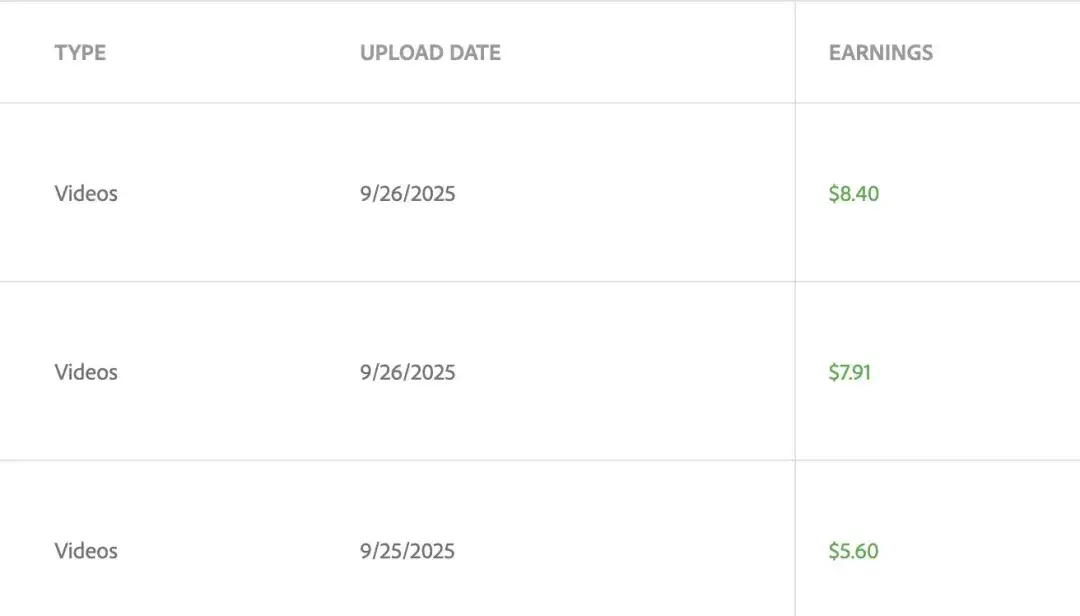1080x616 pixels.
Task: Select the $5.60 earnings value
Action: pos(853,551)
